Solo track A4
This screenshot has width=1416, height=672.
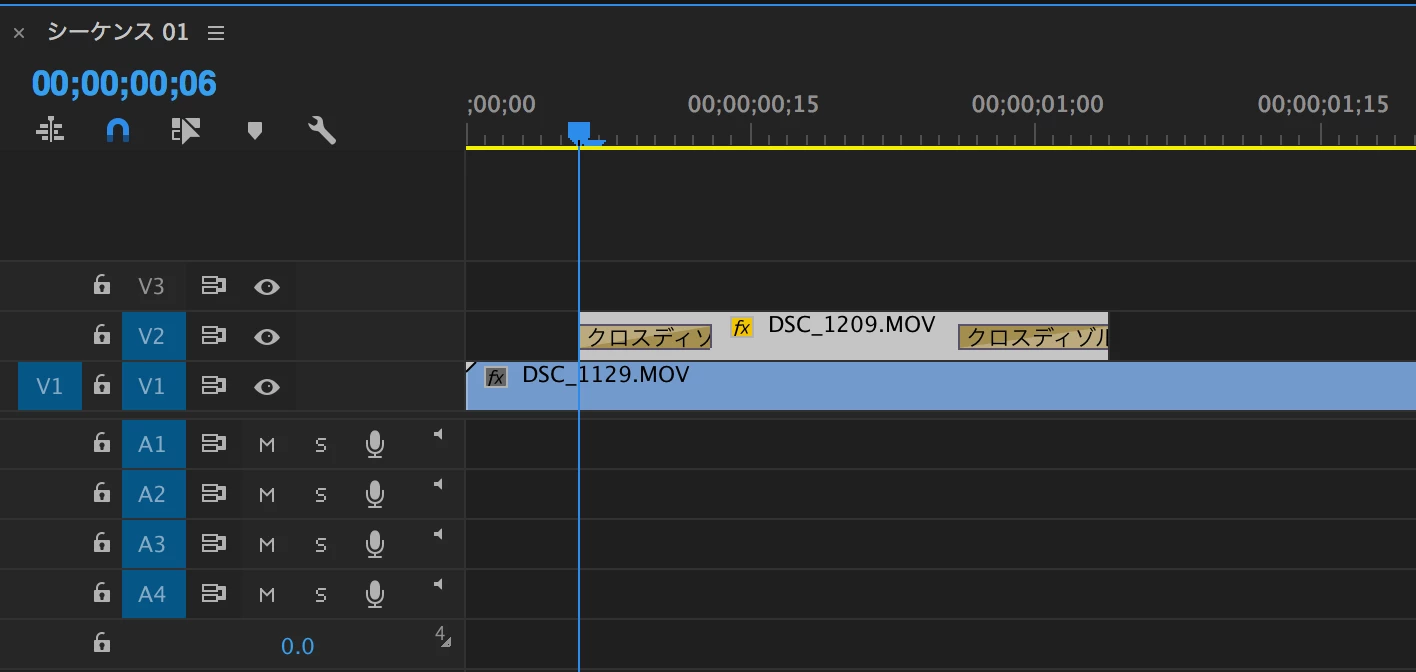click(x=321, y=595)
